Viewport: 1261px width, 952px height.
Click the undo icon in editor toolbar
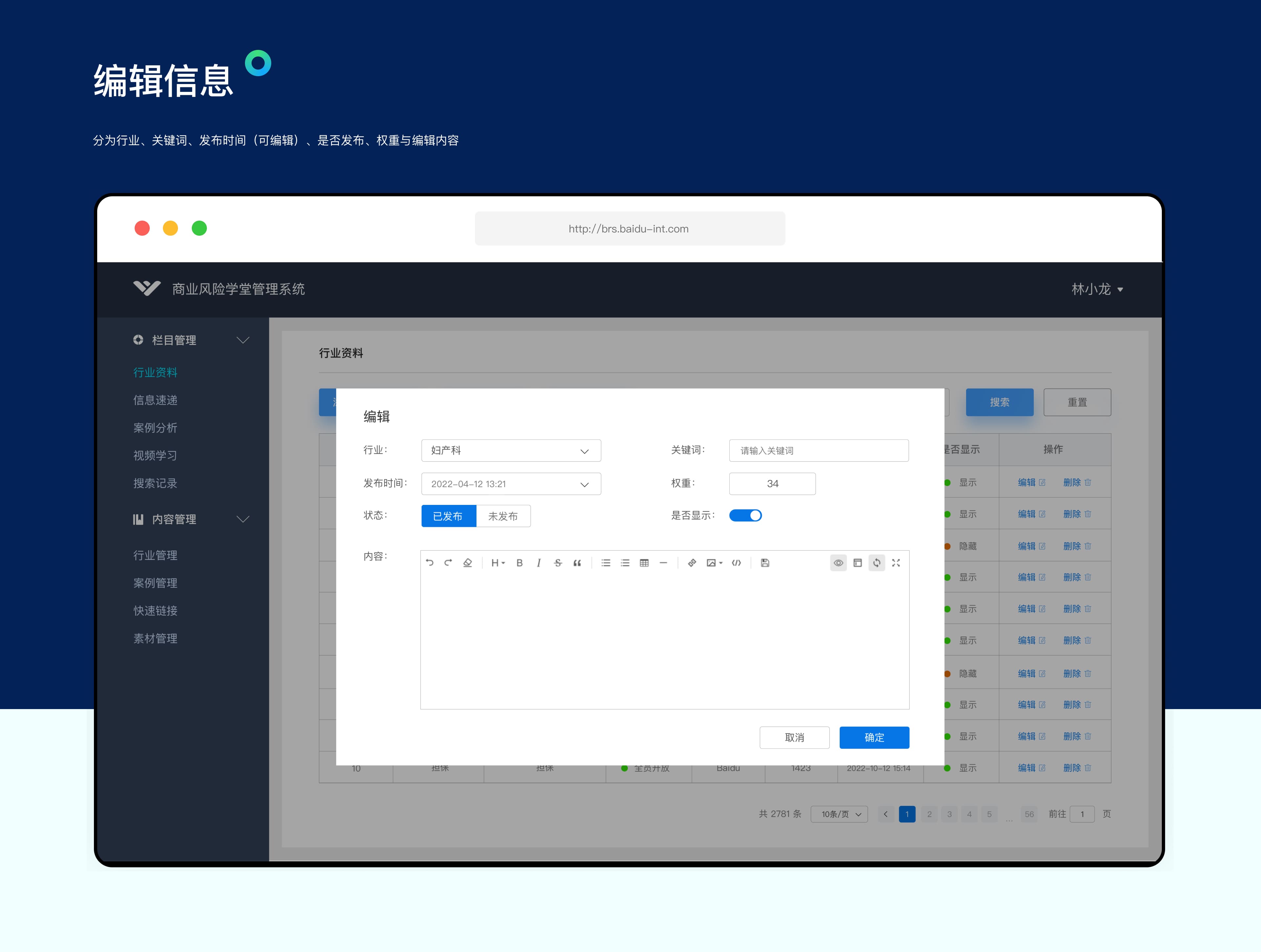point(429,563)
